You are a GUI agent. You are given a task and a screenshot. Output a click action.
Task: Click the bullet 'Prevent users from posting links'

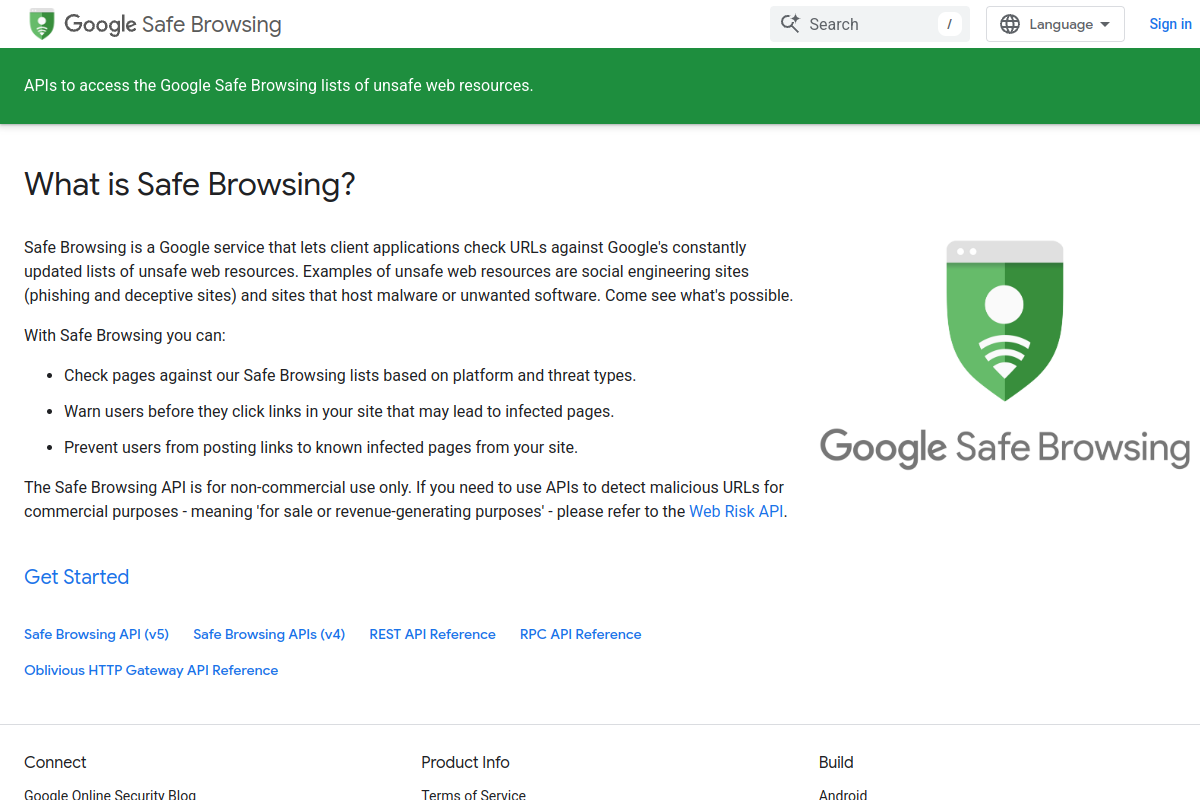coord(321,447)
